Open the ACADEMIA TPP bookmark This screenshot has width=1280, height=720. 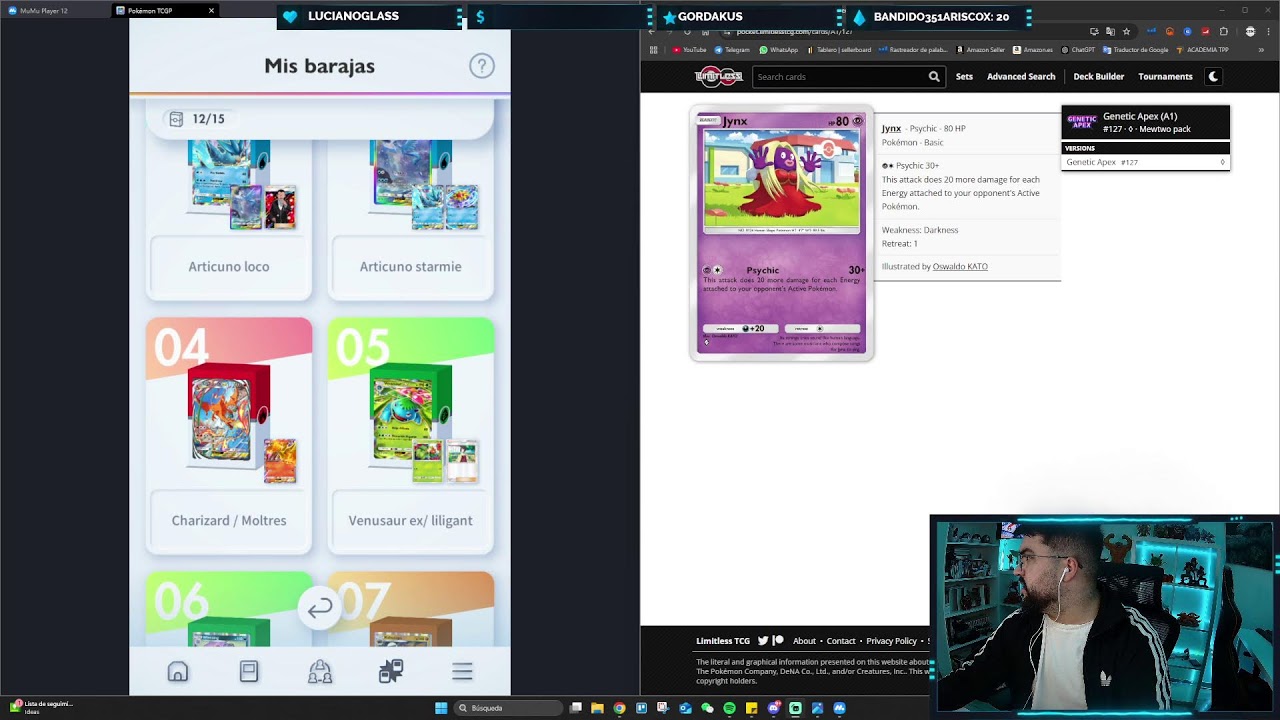pos(1202,50)
